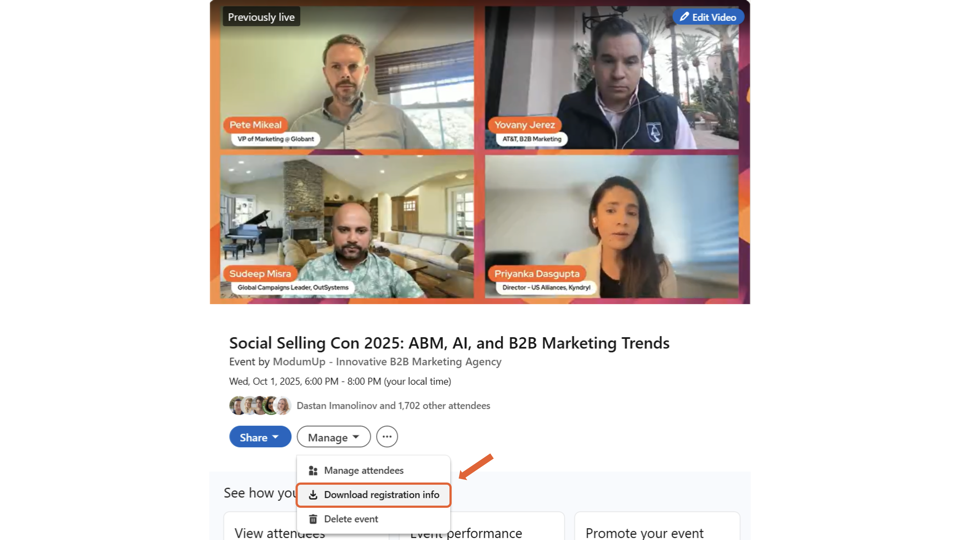This screenshot has width=960, height=540.
Task: Select Manage attendees menu entry
Action: (x=373, y=470)
